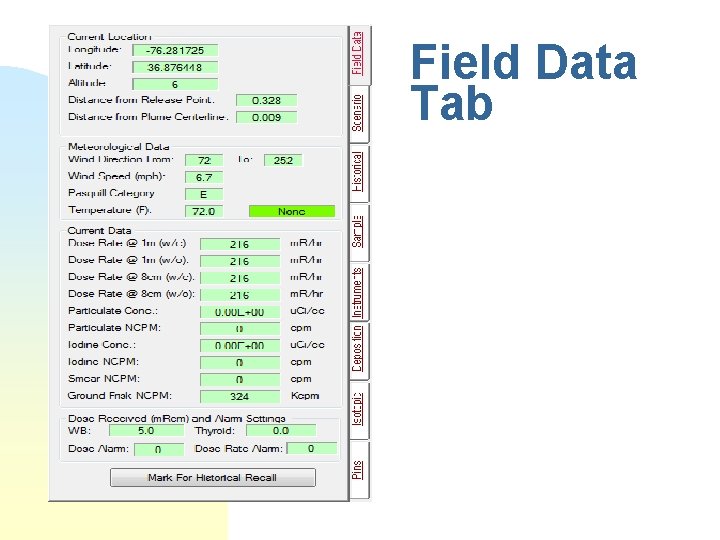Click Dose Rate @ 1m (w/c) value
Viewport: 720px width, 540px height.
pos(240,244)
